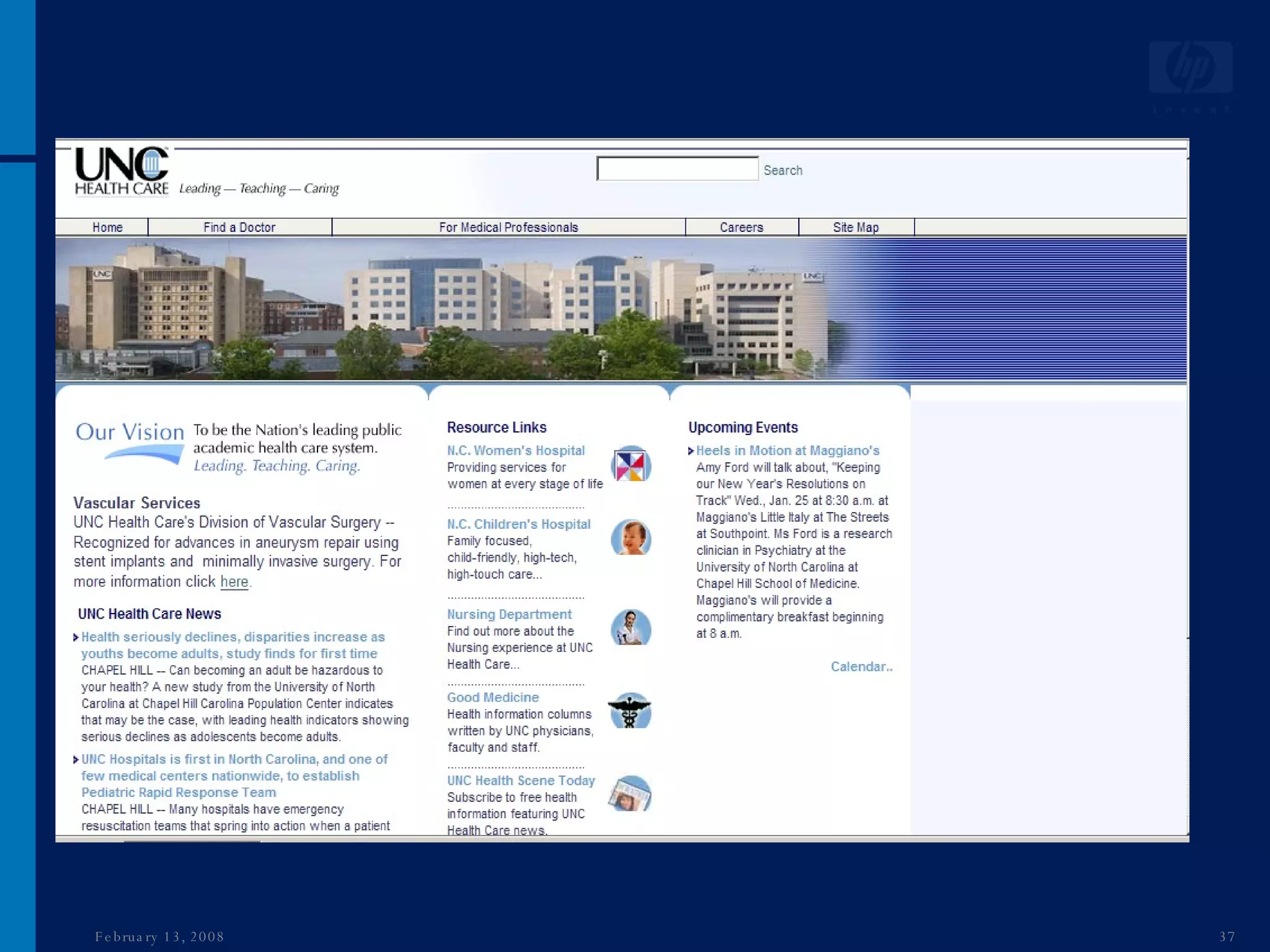Image resolution: width=1270 pixels, height=952 pixels.
Task: Follow the Calendar.. link
Action: pos(861,667)
